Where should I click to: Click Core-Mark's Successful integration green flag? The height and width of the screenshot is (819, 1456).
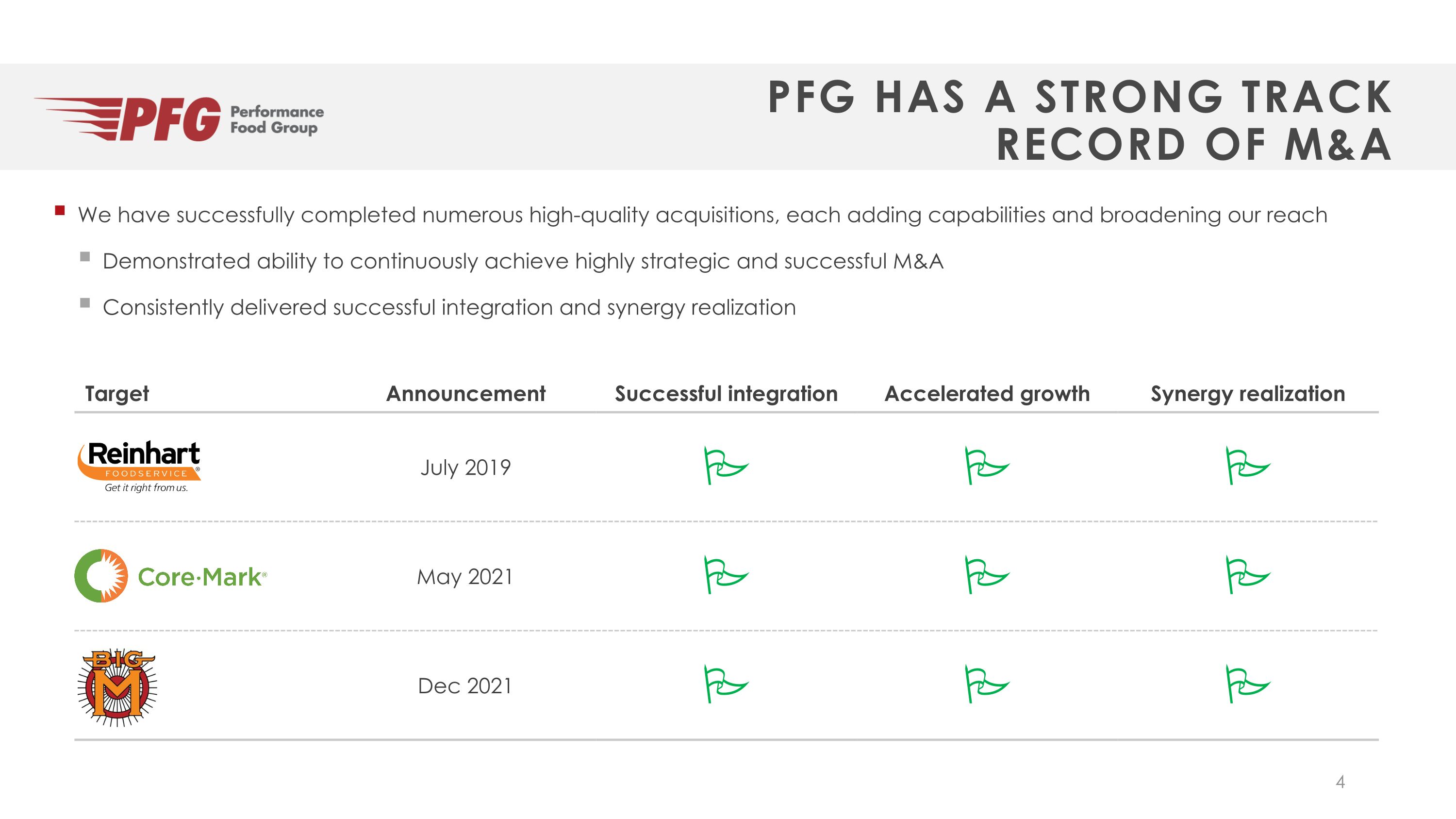point(725,575)
